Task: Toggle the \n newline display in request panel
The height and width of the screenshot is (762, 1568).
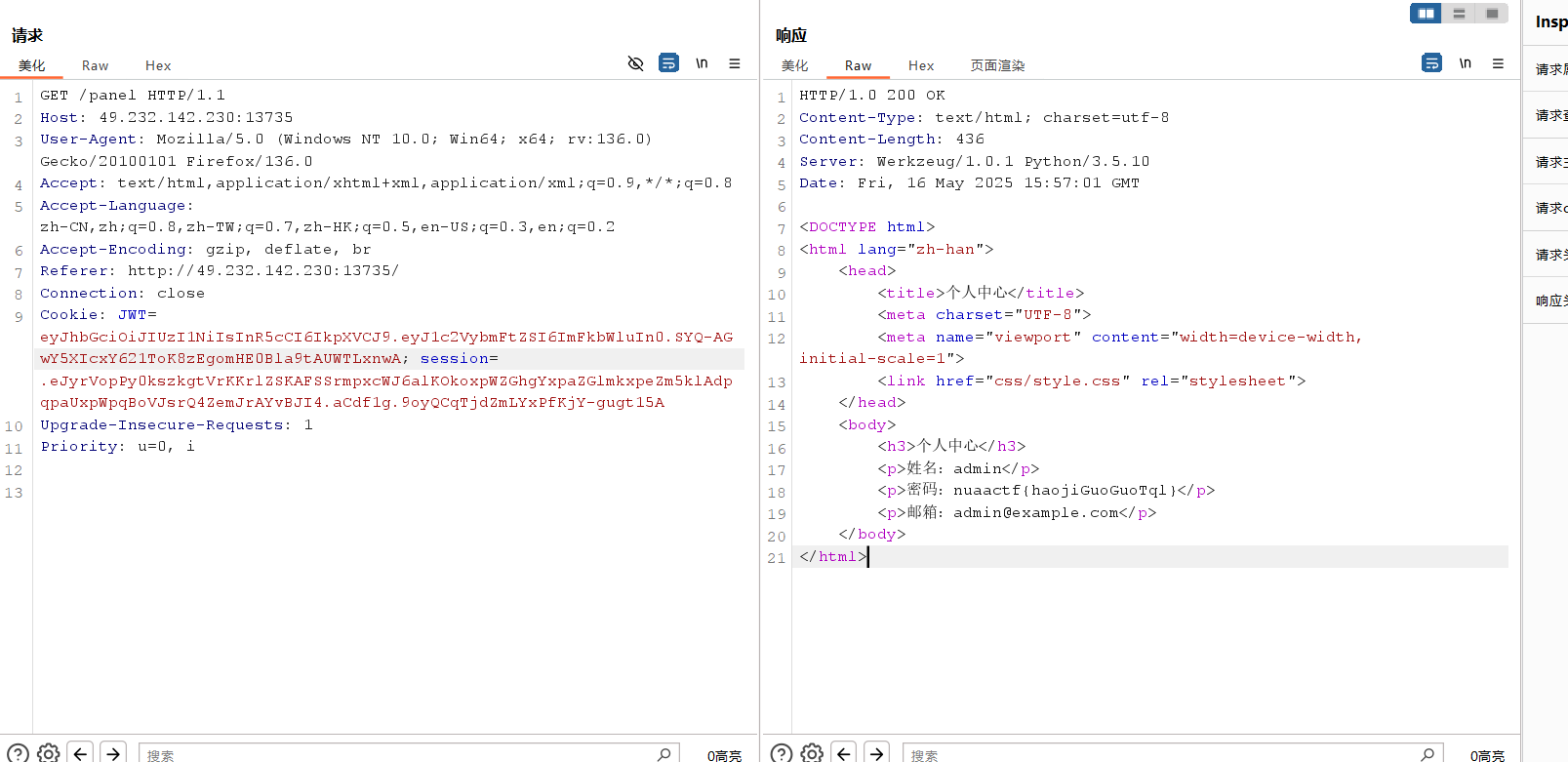Action: [702, 63]
